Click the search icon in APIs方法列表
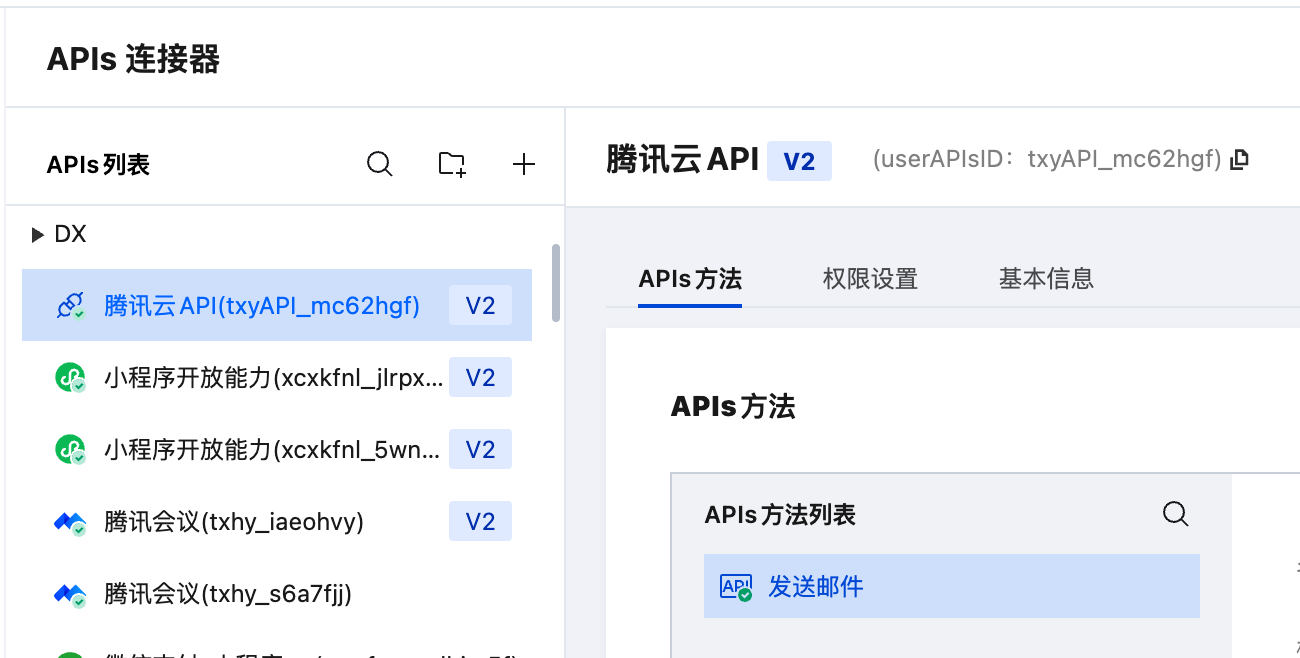Viewport: 1300px width, 658px height. coord(1176,514)
